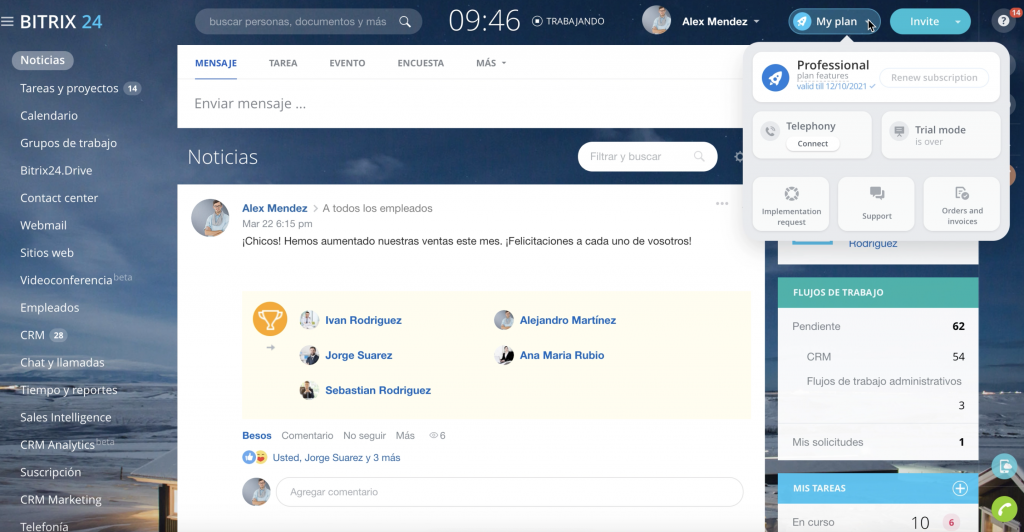
Task: Open Ivan Rodriguez's profile link
Action: pyautogui.click(x=363, y=320)
